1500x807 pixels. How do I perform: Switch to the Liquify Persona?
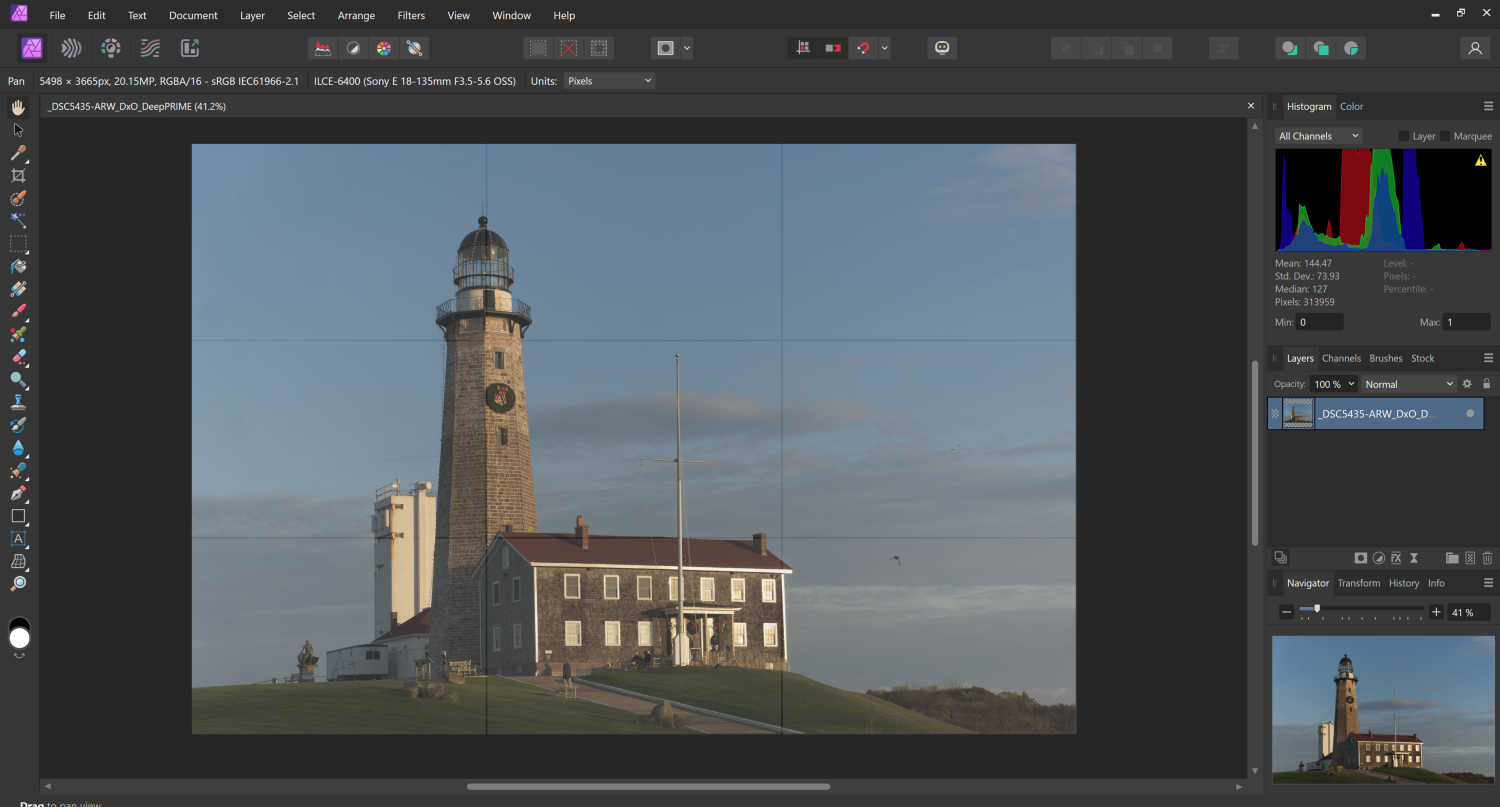pyautogui.click(x=71, y=48)
